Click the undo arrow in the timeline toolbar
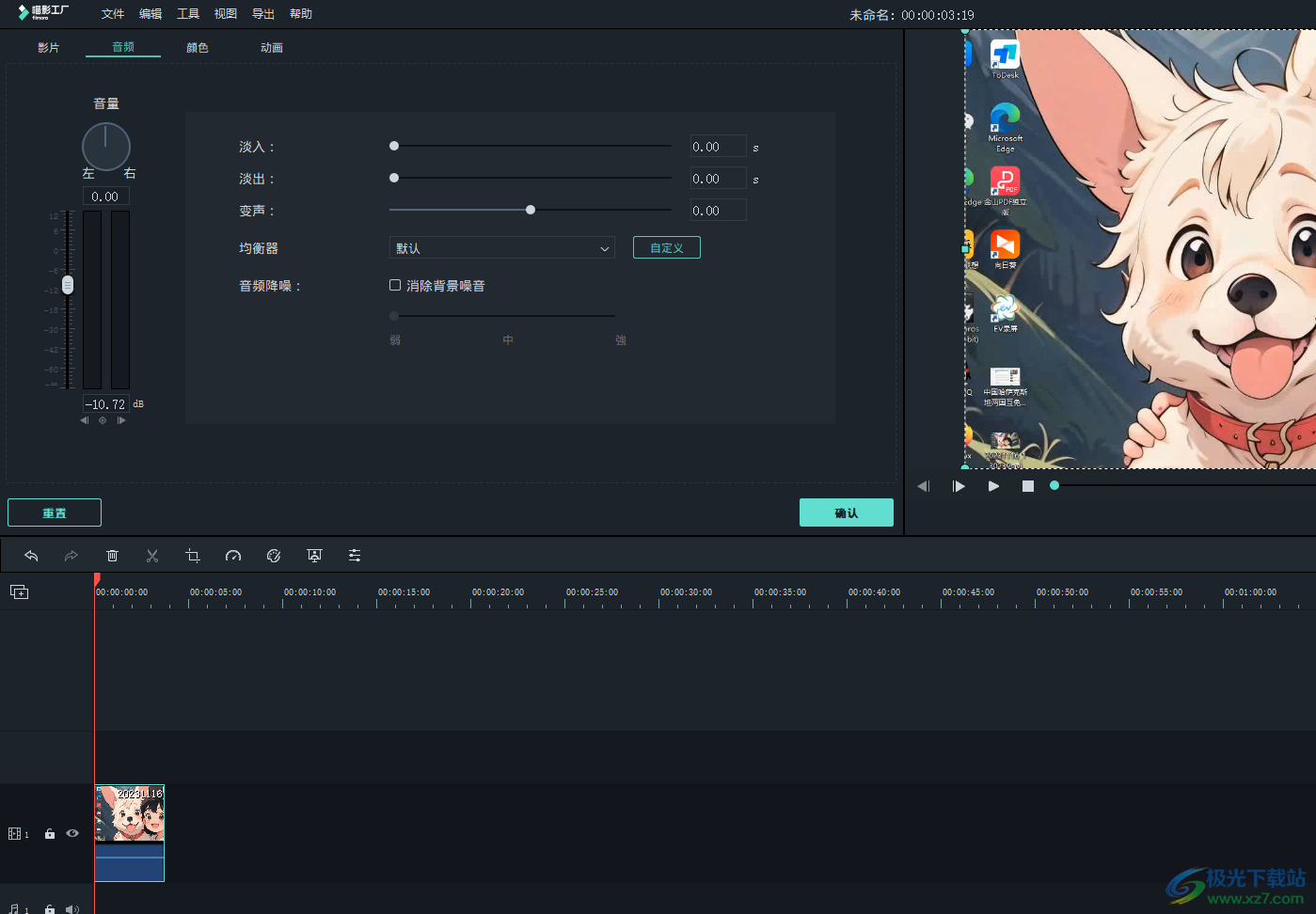Image resolution: width=1316 pixels, height=914 pixels. pos(31,556)
